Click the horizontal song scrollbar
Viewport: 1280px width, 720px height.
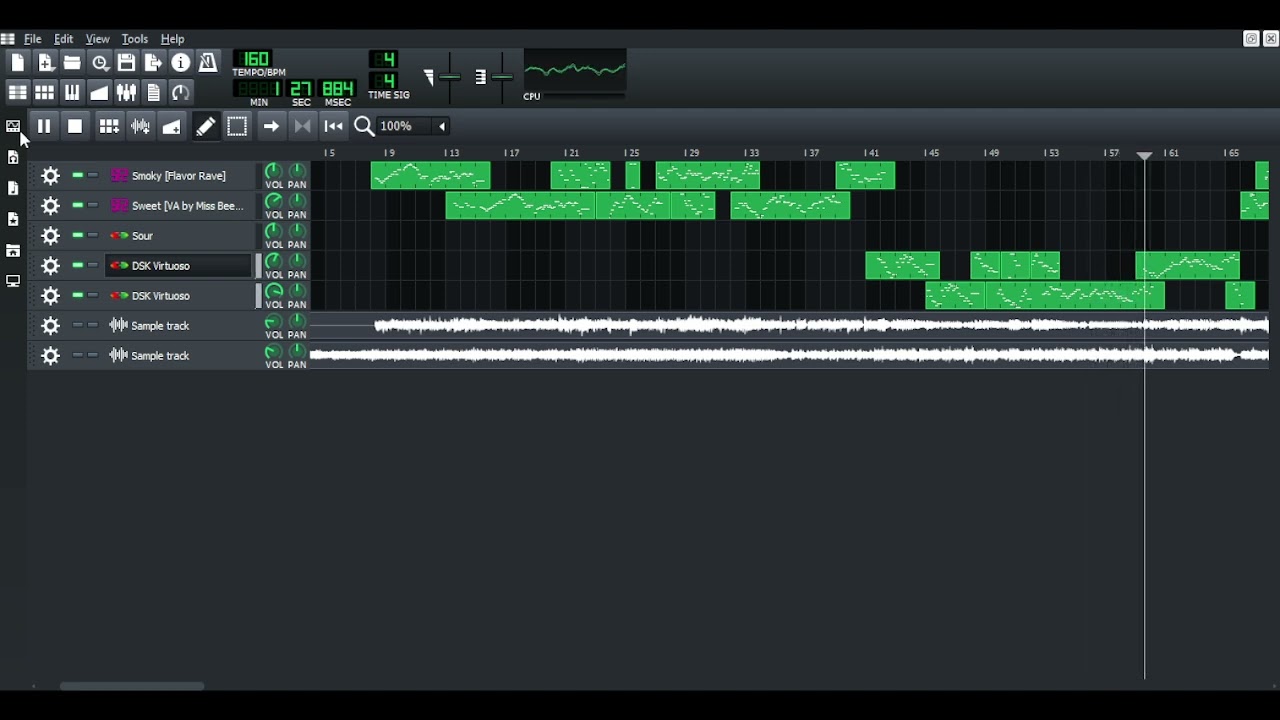tap(132, 686)
